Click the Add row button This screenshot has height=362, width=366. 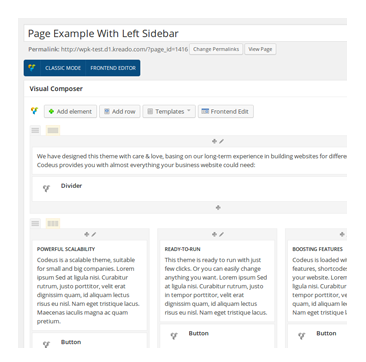(x=120, y=112)
